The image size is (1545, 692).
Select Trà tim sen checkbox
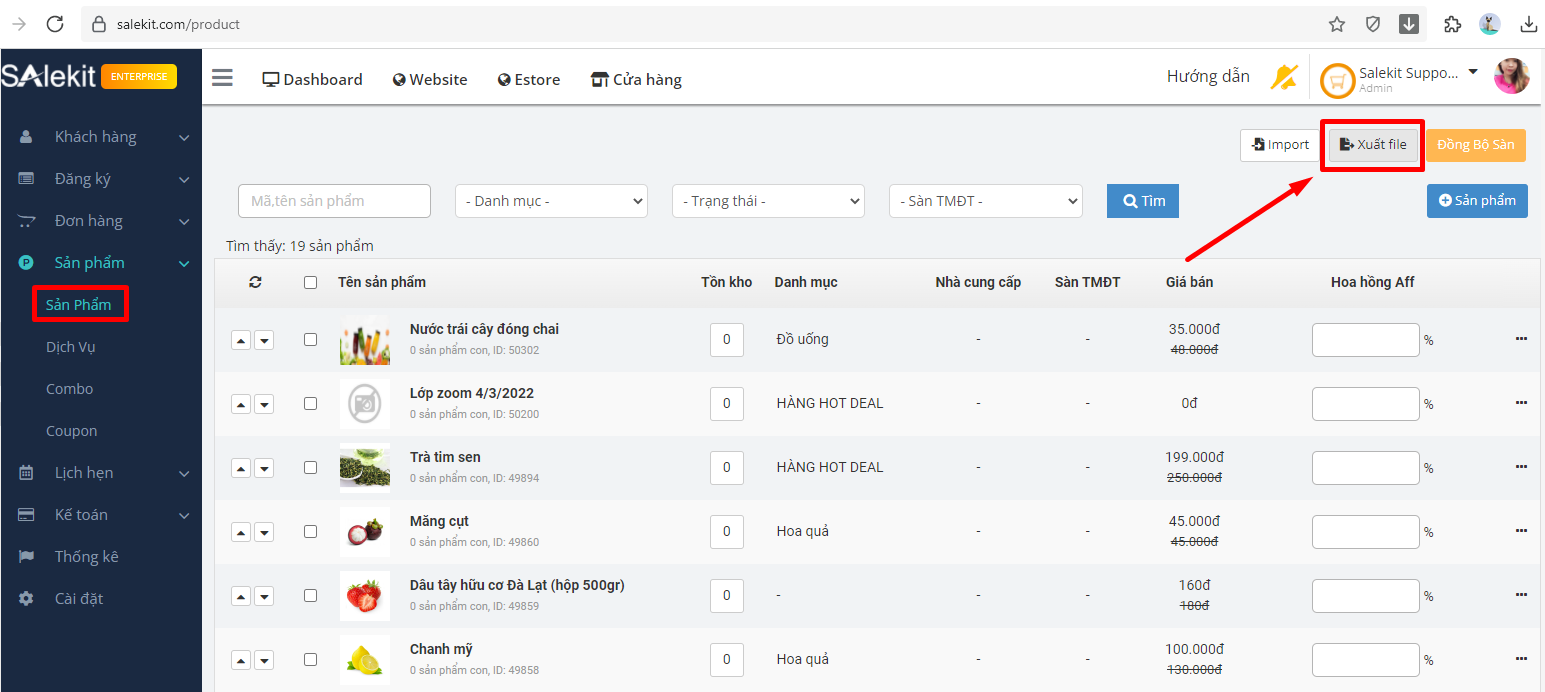click(310, 467)
